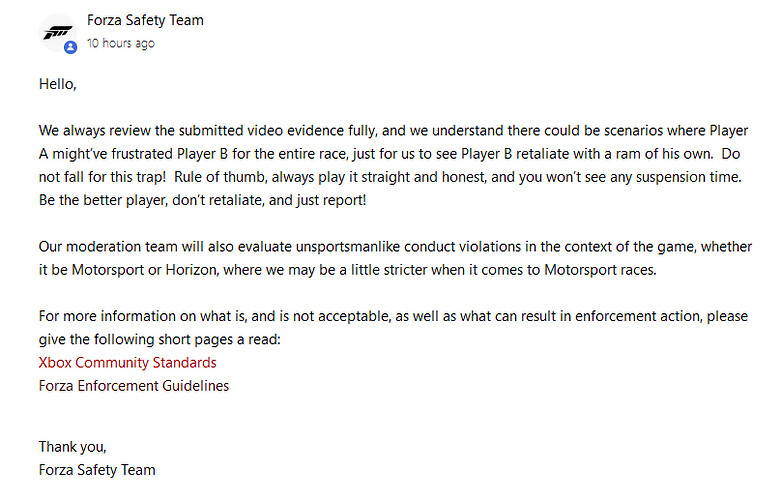Open the Xbox Community Standards link
The image size is (782, 500).
[x=127, y=362]
